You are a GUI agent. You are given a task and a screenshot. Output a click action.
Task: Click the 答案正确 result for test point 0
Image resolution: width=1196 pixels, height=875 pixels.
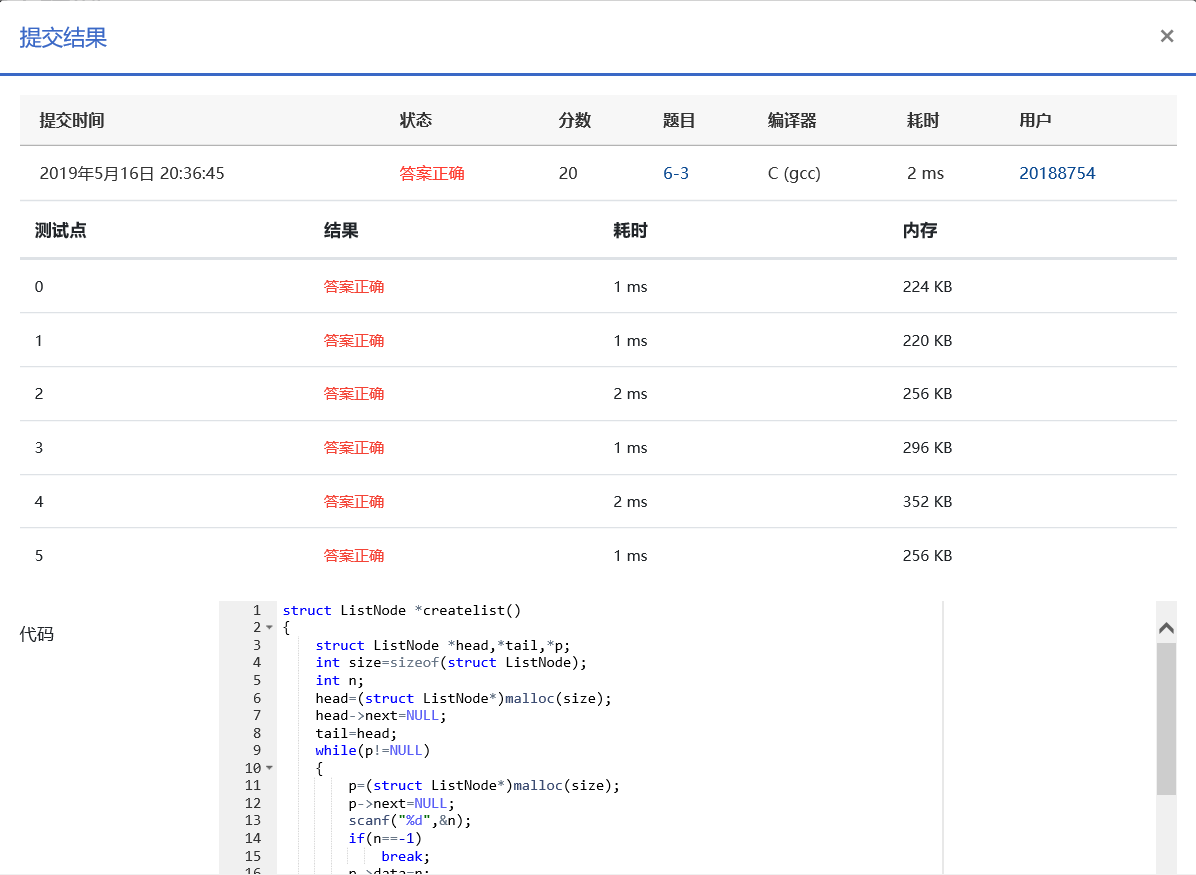[354, 287]
